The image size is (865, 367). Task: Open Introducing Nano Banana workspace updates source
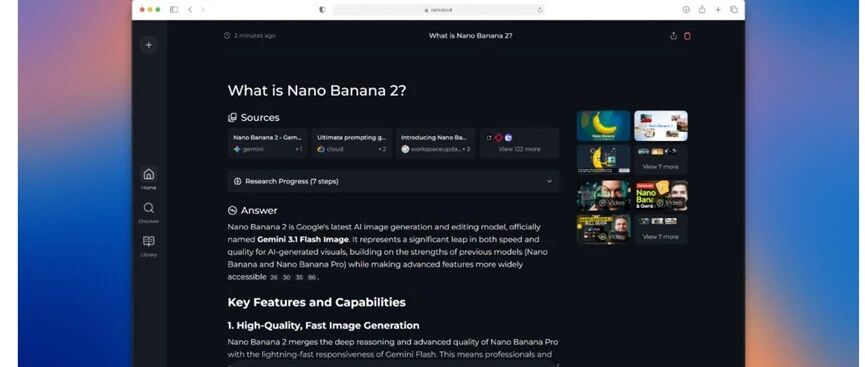pos(435,143)
